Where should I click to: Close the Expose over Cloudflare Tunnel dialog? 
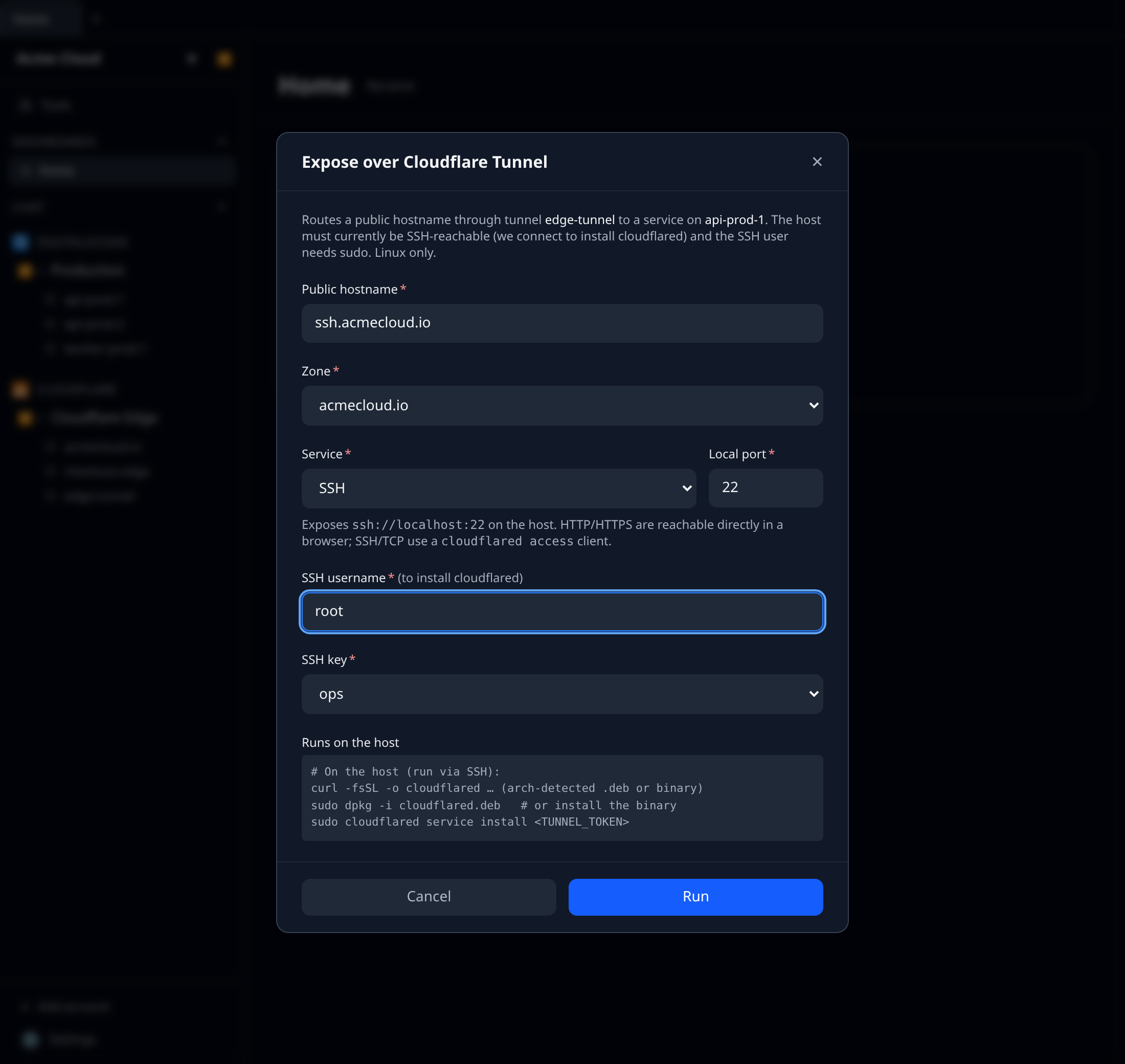click(x=817, y=162)
